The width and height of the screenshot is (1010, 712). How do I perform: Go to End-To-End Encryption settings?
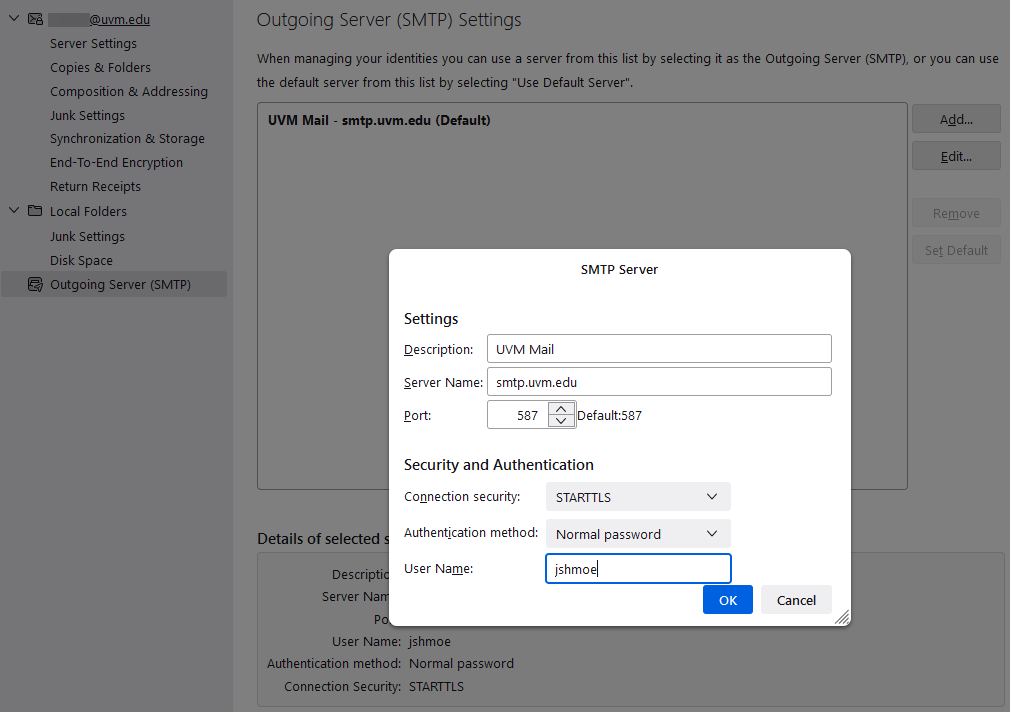[116, 163]
